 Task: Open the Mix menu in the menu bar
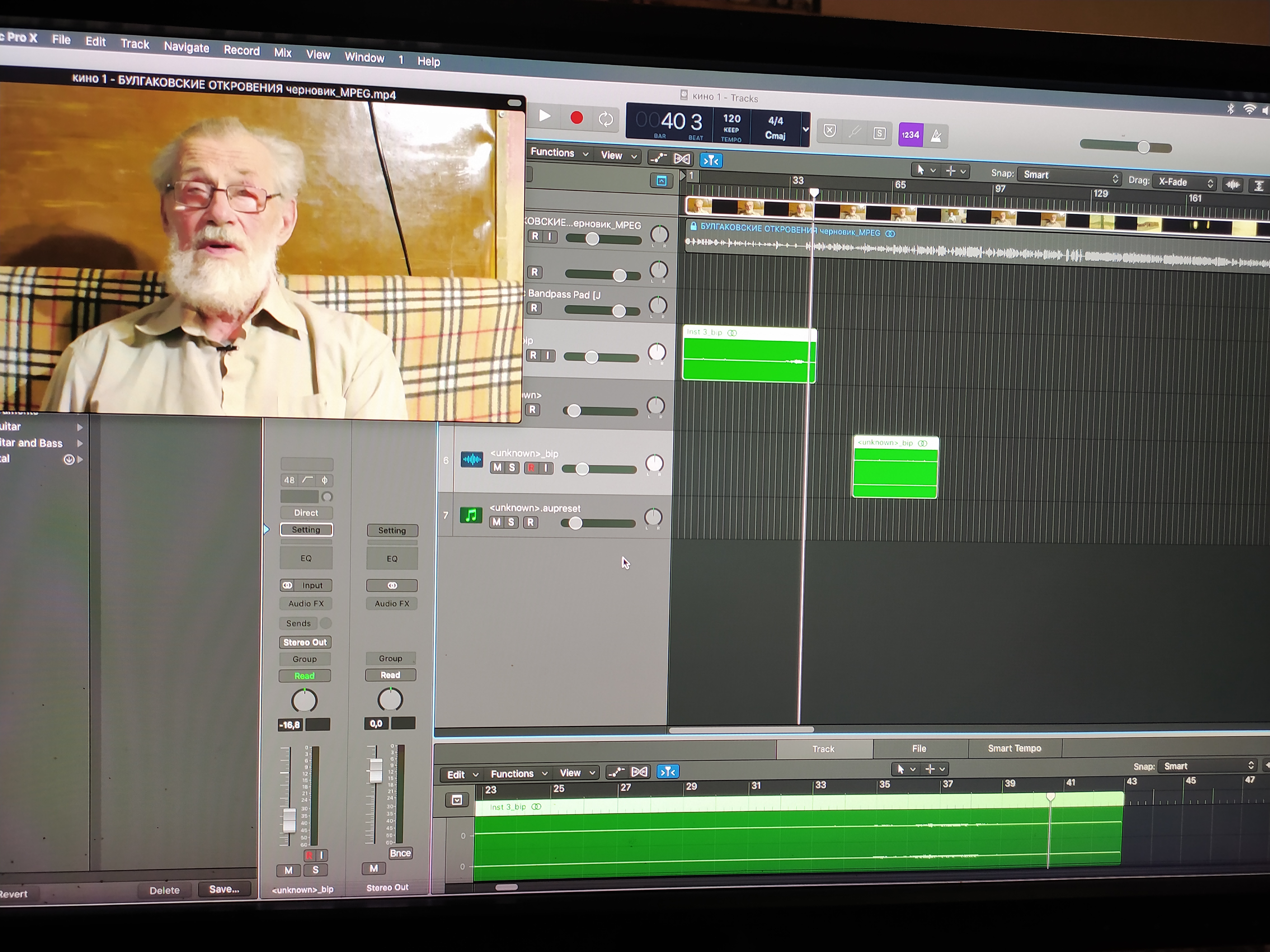tap(283, 53)
